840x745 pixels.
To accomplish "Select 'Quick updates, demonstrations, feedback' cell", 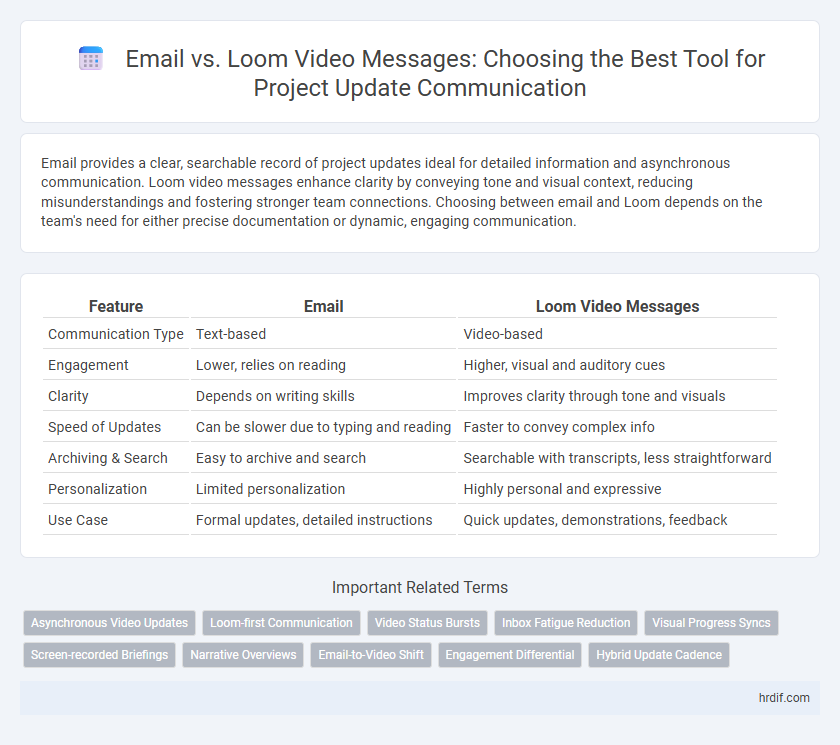I will (x=617, y=520).
